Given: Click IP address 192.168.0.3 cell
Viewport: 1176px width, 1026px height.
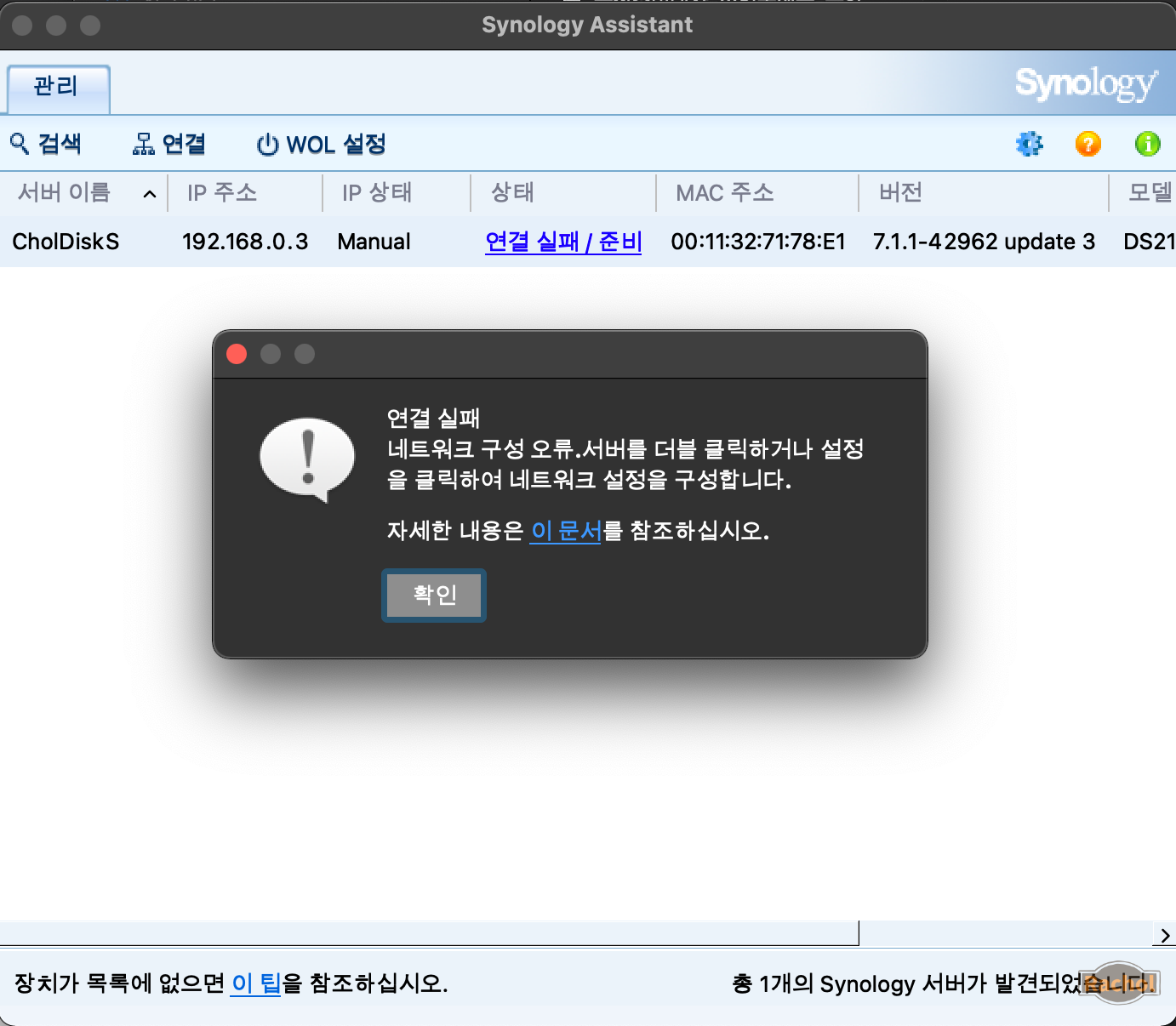Looking at the screenshot, I should 245,242.
